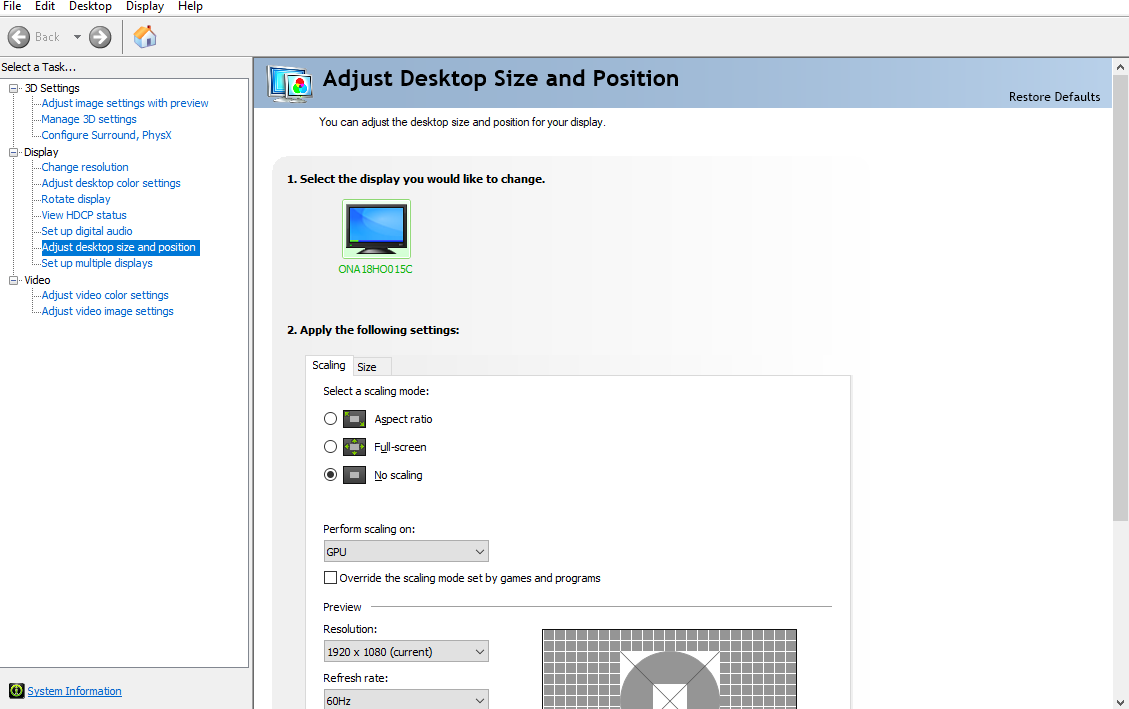Open the Perform scaling on dropdown
The height and width of the screenshot is (709, 1129).
pos(406,551)
